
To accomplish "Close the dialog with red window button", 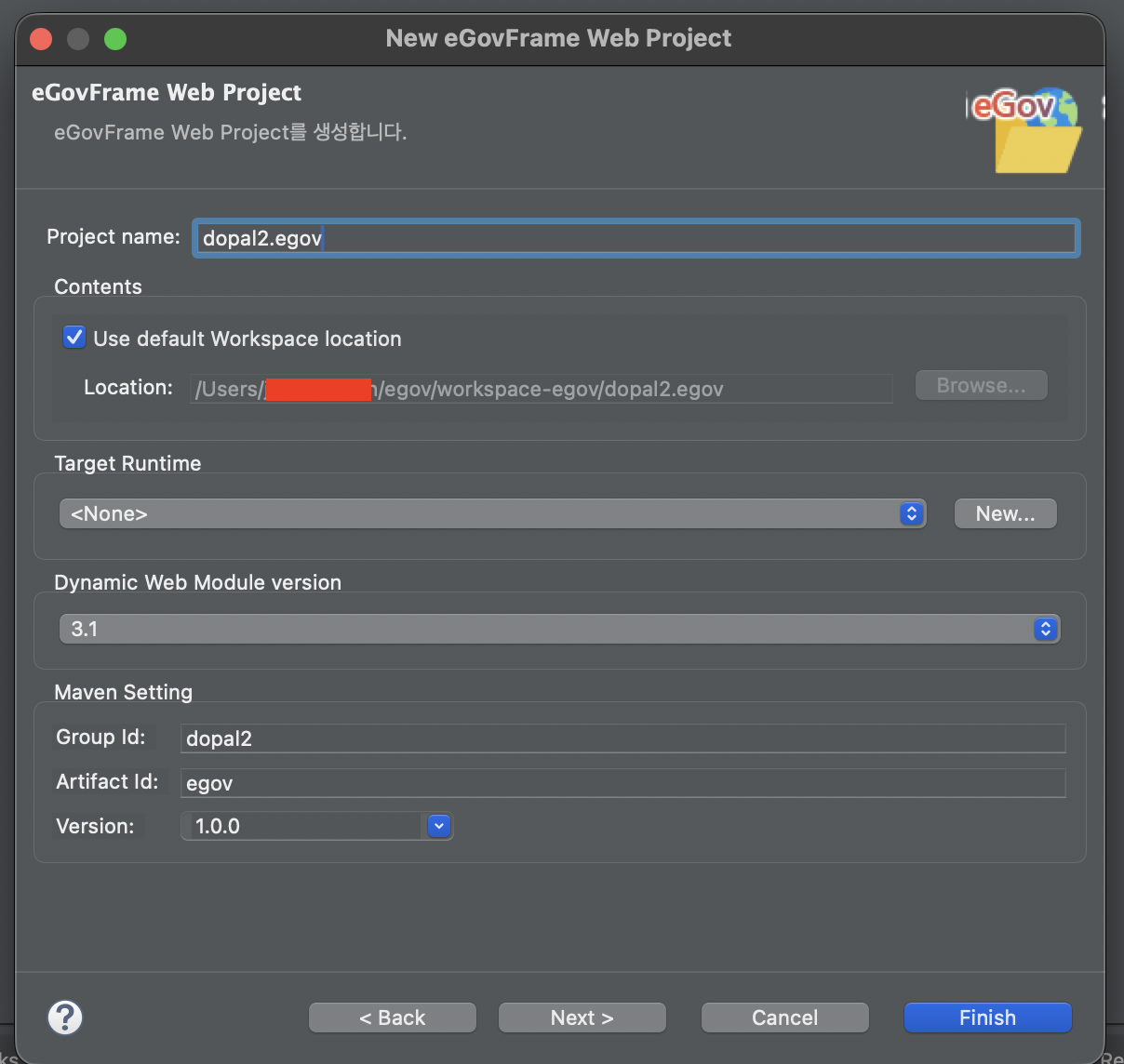I will (x=41, y=38).
